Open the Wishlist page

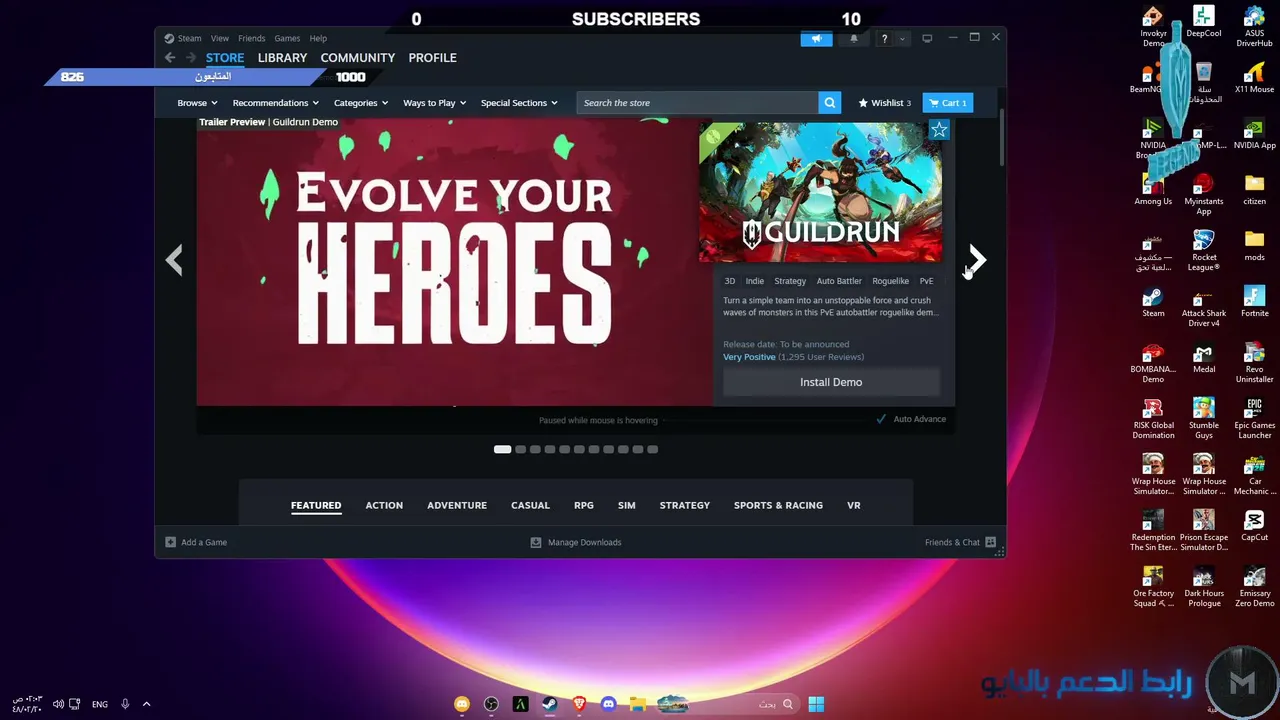tap(884, 103)
